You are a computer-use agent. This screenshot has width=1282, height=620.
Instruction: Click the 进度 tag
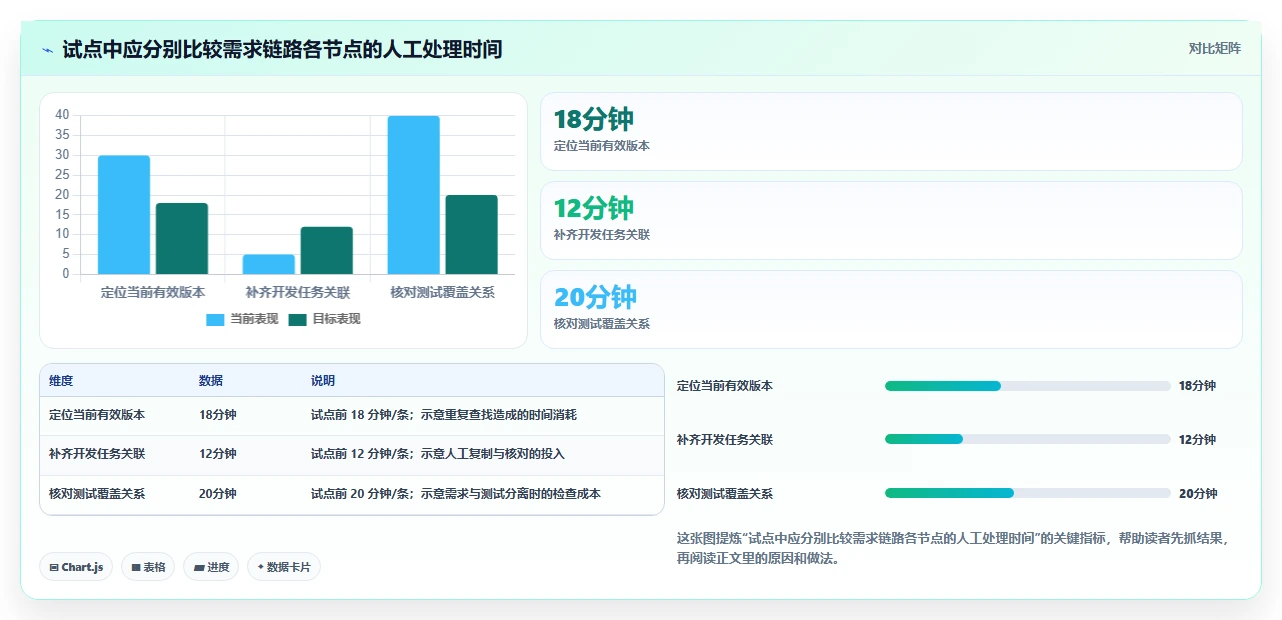coord(211,567)
